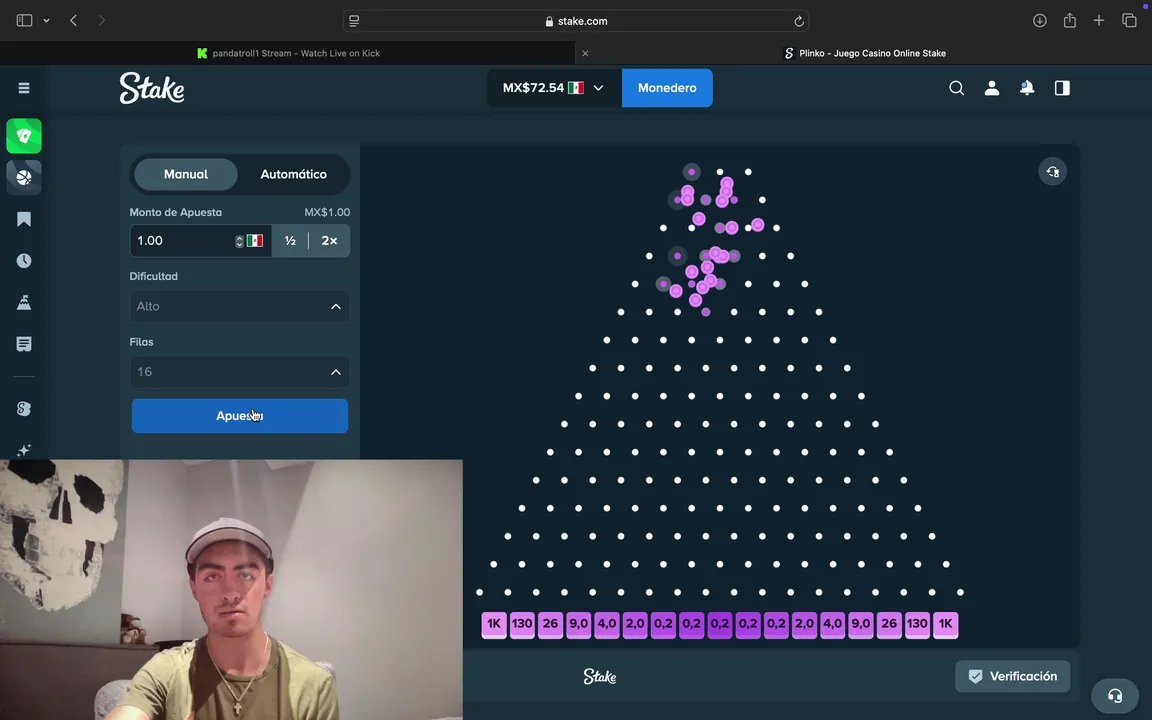Click the Mexican flag currency icon in bet field
Screen dimensions: 1152x720
tap(255, 241)
